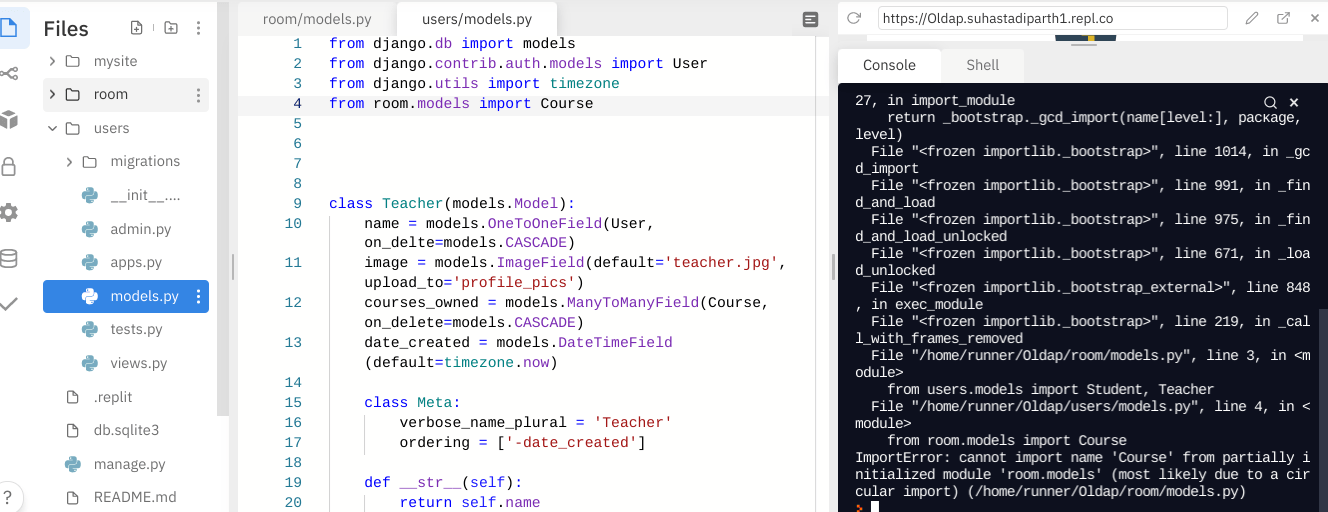Click 'class Meta:' line in editor
This screenshot has height=512, width=1328.
411,402
